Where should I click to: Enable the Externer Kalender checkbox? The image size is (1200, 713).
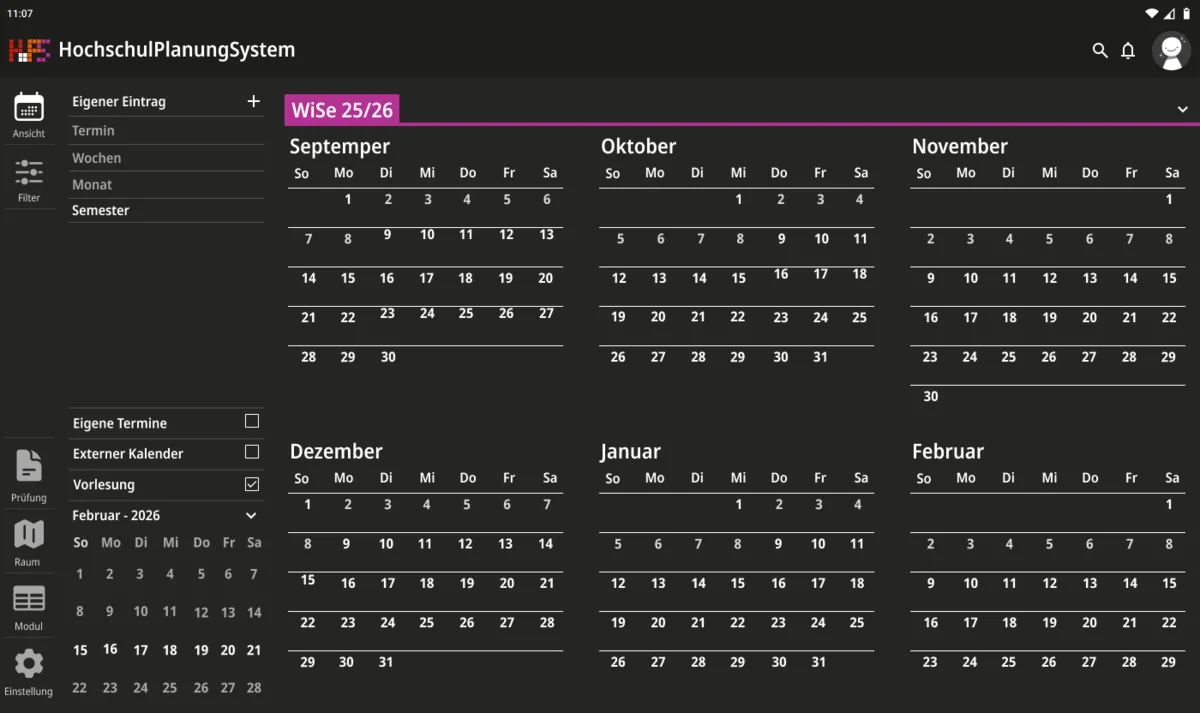point(252,452)
